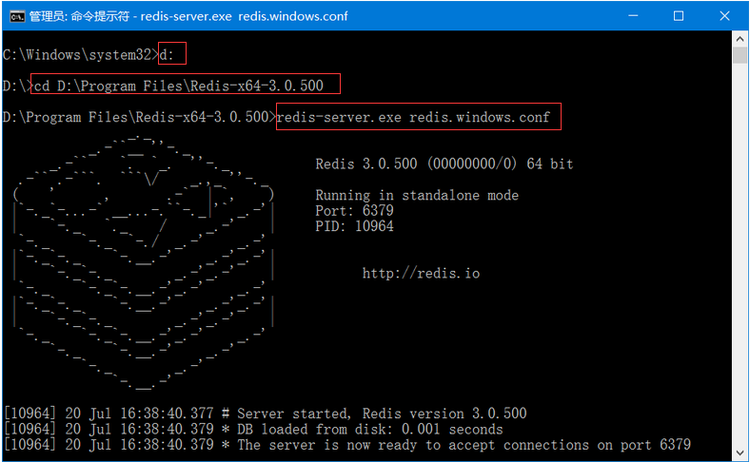750x462 pixels.
Task: Click 'redis-server.exe redis.windows.conf' command text
Action: (414, 117)
